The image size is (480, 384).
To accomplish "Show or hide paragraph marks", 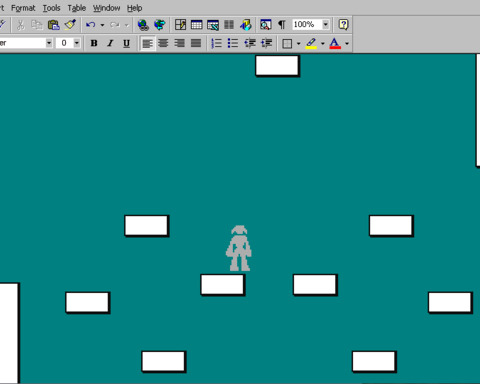I will [282, 25].
